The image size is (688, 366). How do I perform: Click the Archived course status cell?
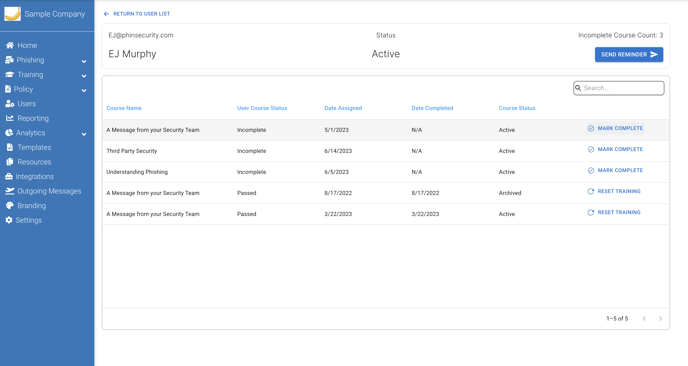[x=510, y=193]
